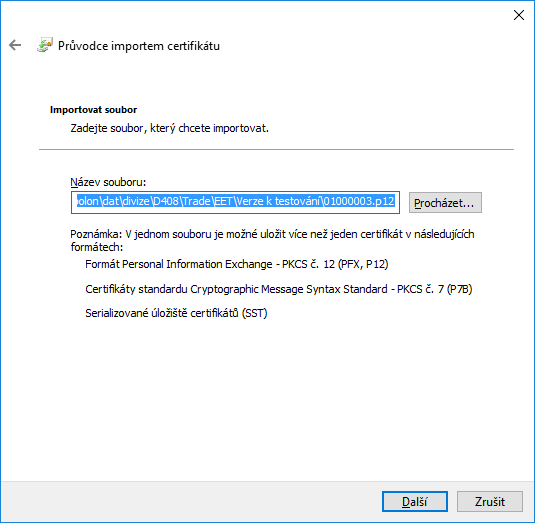Click the horizontal separator under the heading
The height and width of the screenshot is (523, 535).
[x=276, y=149]
